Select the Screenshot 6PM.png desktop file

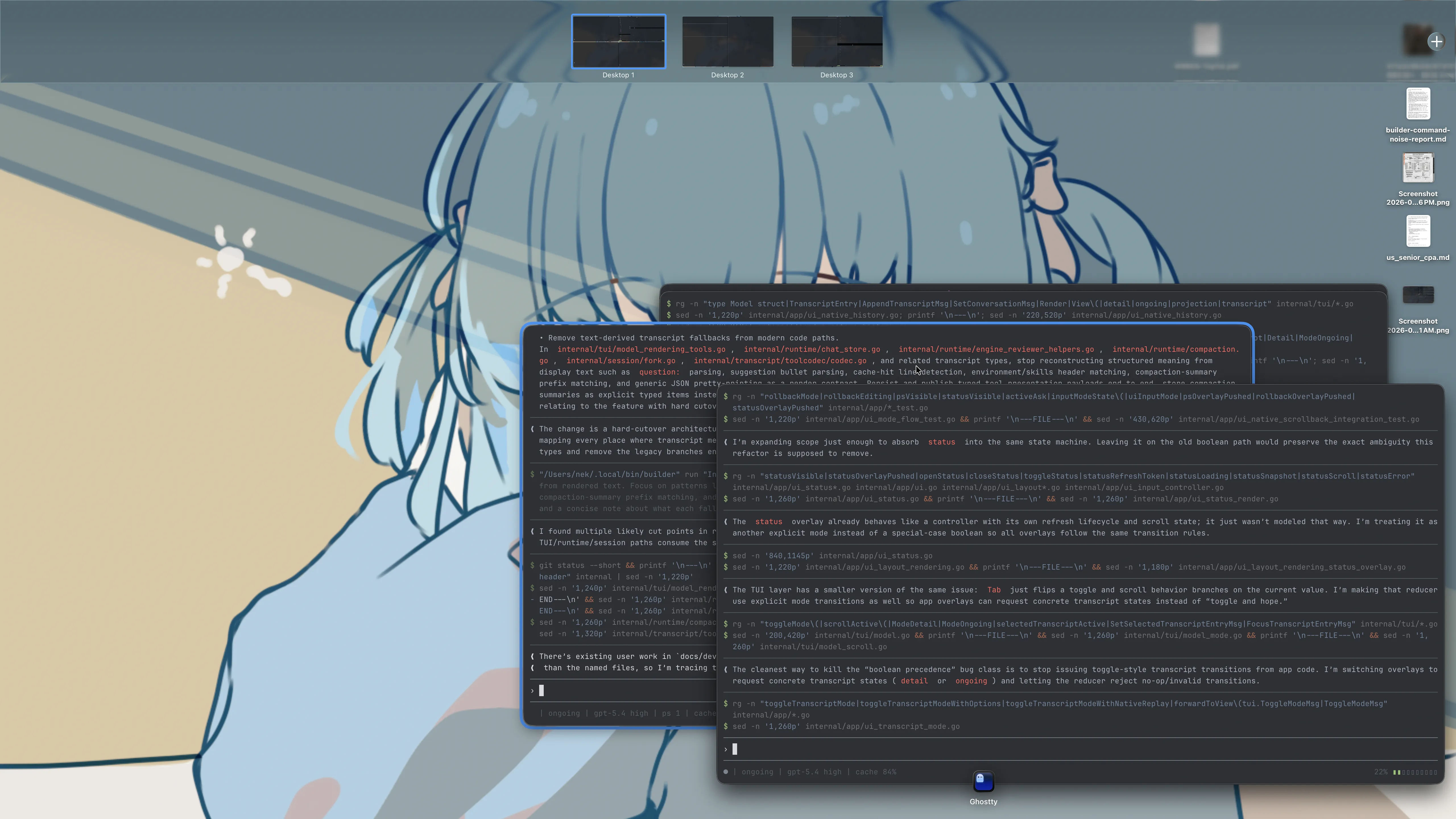tap(1418, 168)
